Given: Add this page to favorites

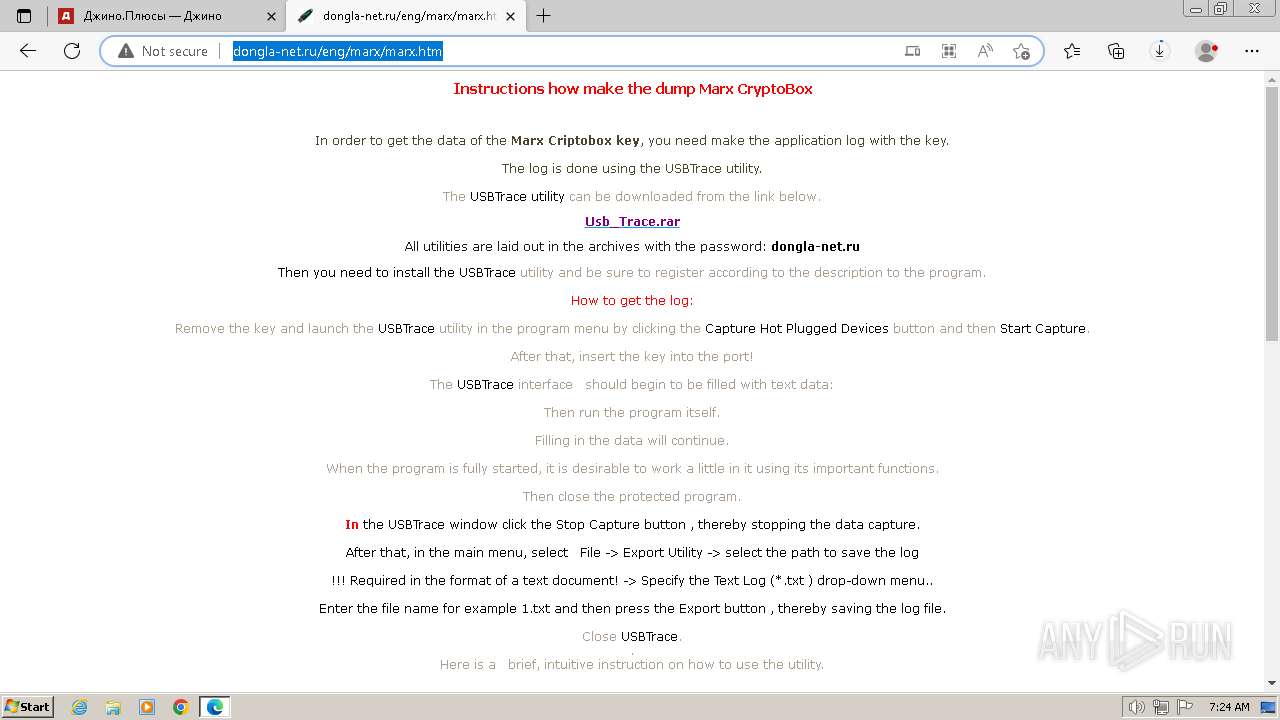Looking at the screenshot, I should (x=1021, y=51).
